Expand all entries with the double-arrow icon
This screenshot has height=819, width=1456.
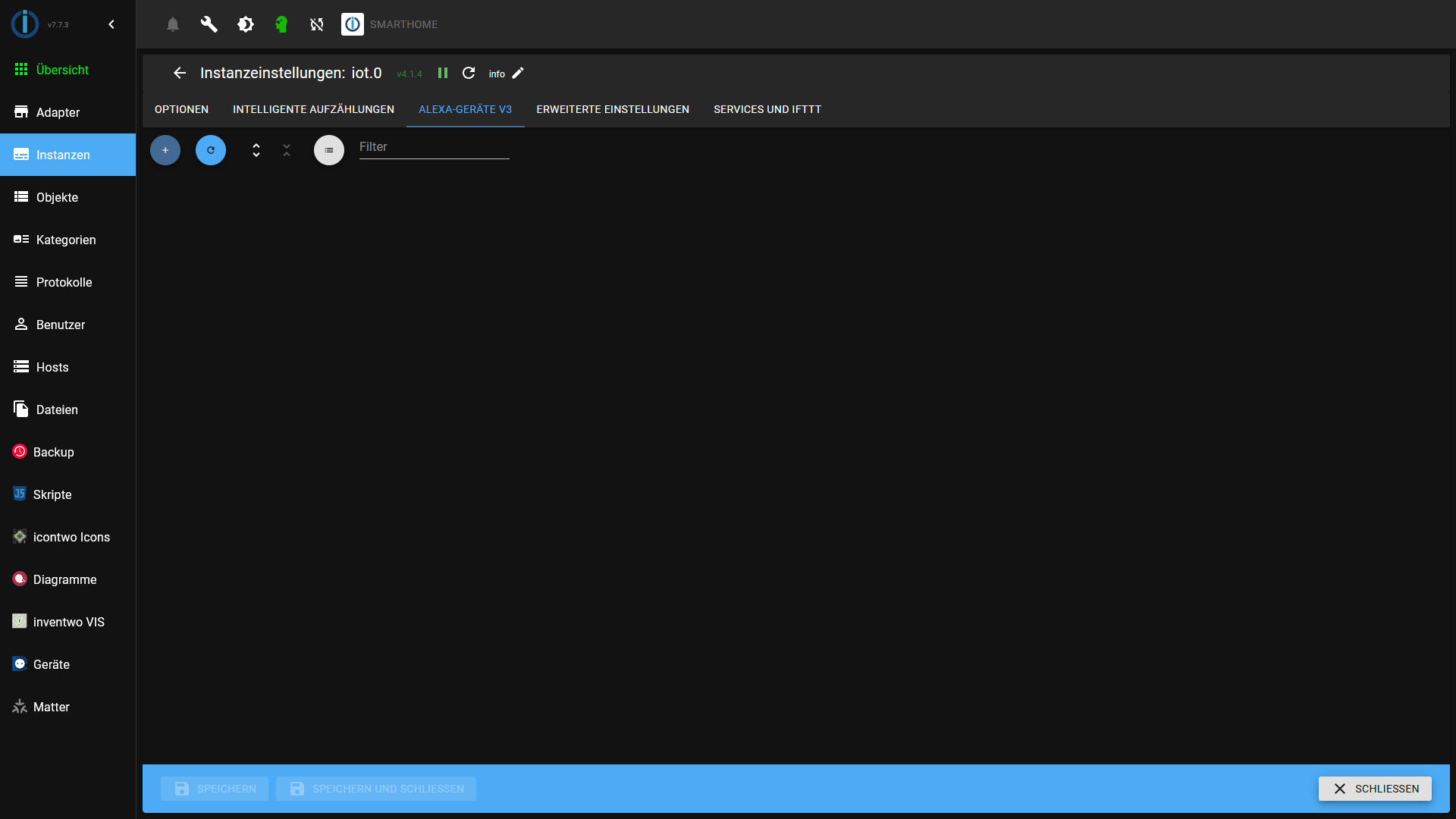point(256,150)
